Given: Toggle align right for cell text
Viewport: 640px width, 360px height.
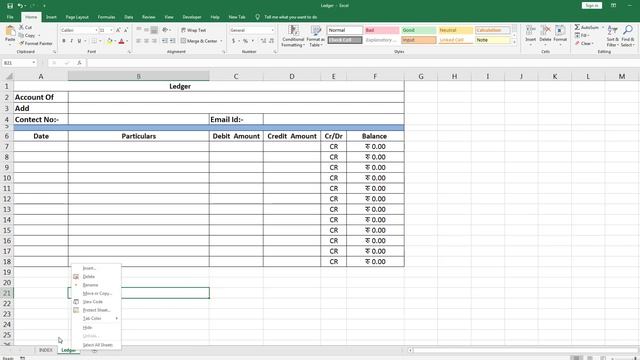Looking at the screenshot, I should point(154,41).
